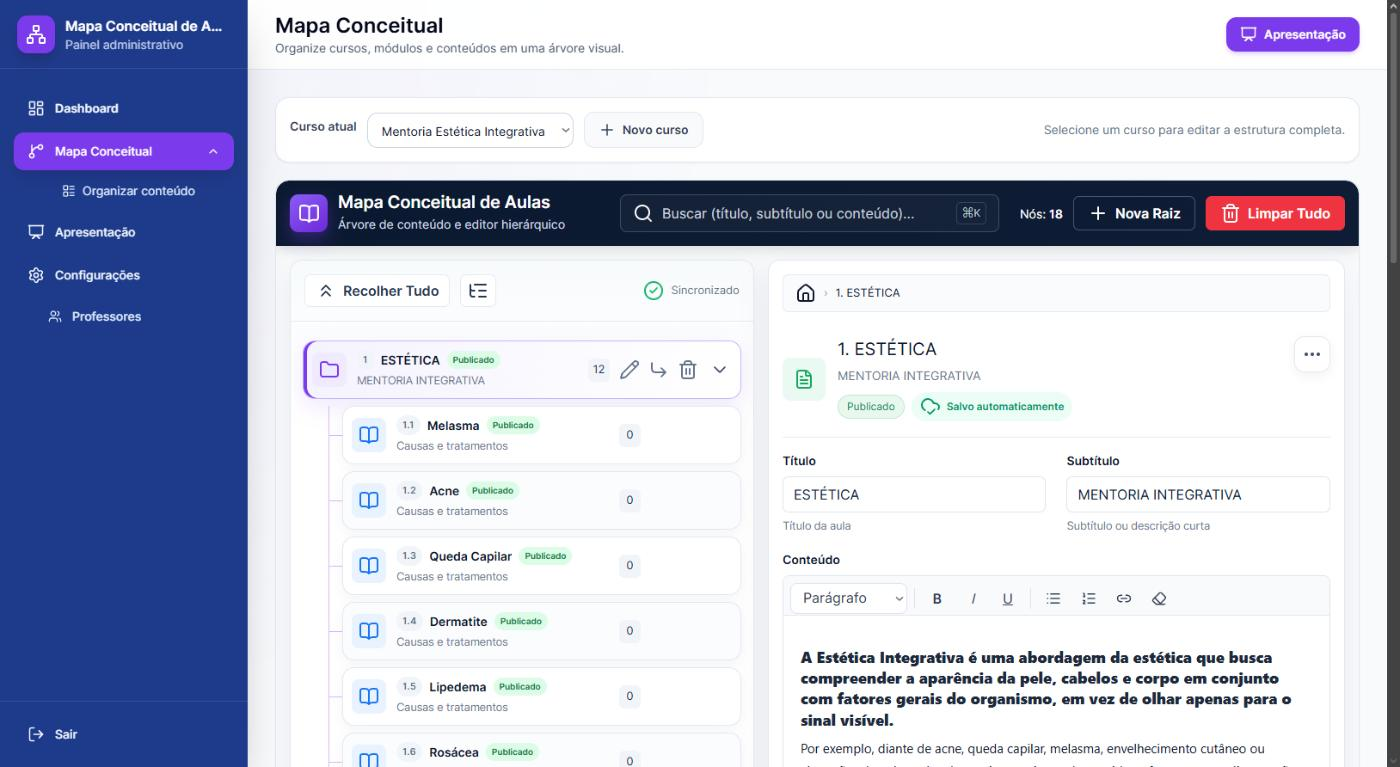The width and height of the screenshot is (1400, 767).
Task: Click the red Limpar Tudo button
Action: pos(1275,213)
